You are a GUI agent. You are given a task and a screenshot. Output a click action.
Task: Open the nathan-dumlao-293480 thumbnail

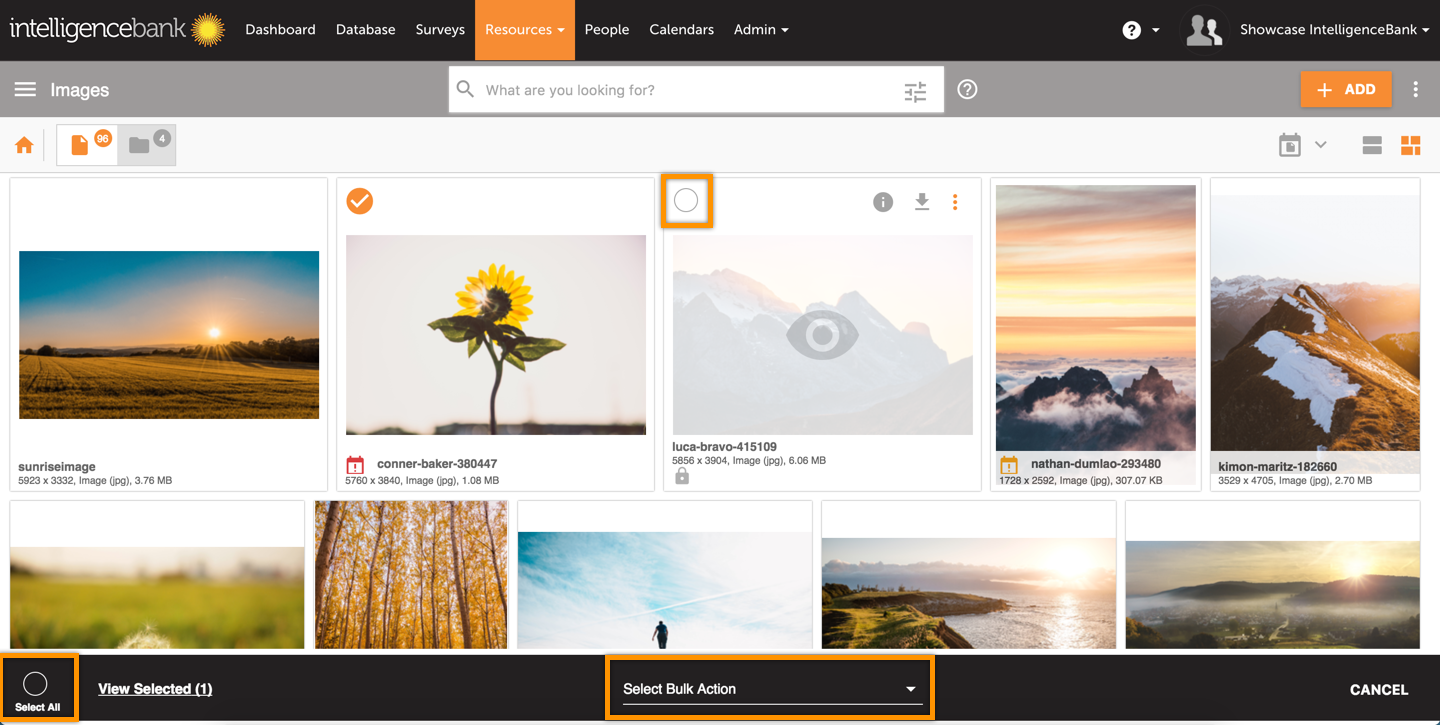[1096, 320]
